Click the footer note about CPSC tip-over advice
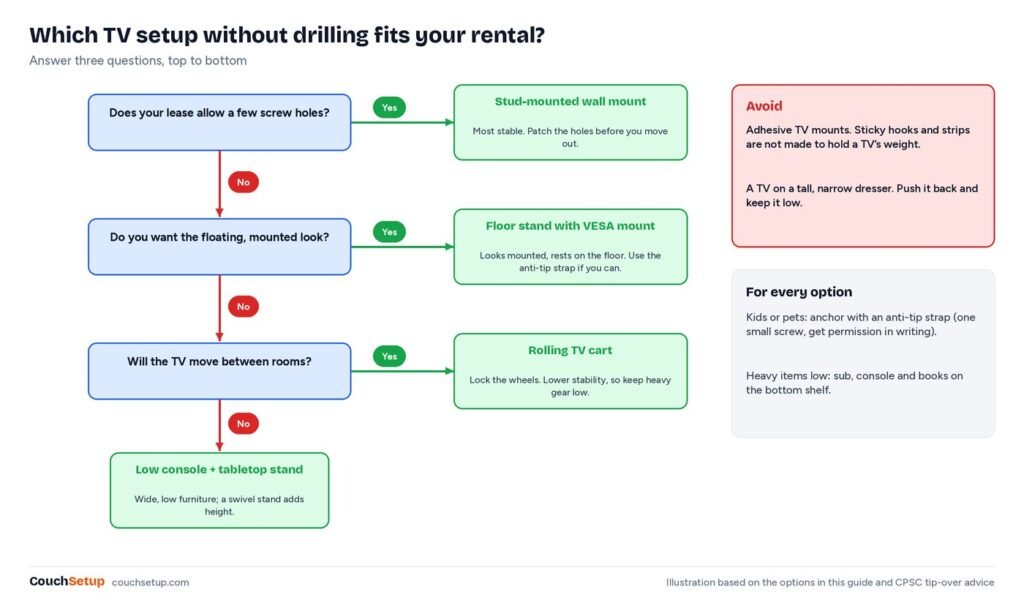This screenshot has height=600, width=1024. 830,582
